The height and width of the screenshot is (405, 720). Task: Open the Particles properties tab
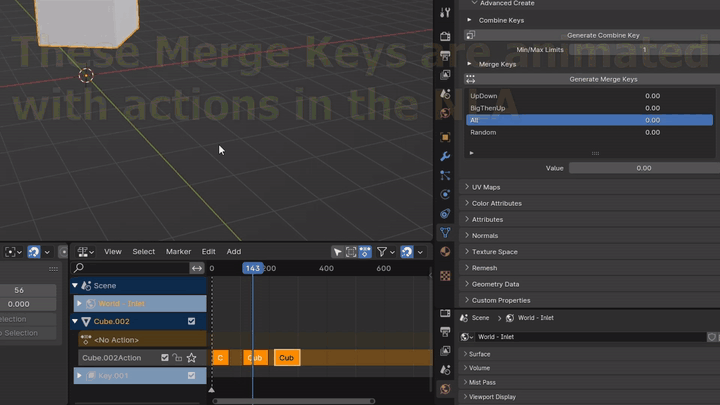[445, 175]
